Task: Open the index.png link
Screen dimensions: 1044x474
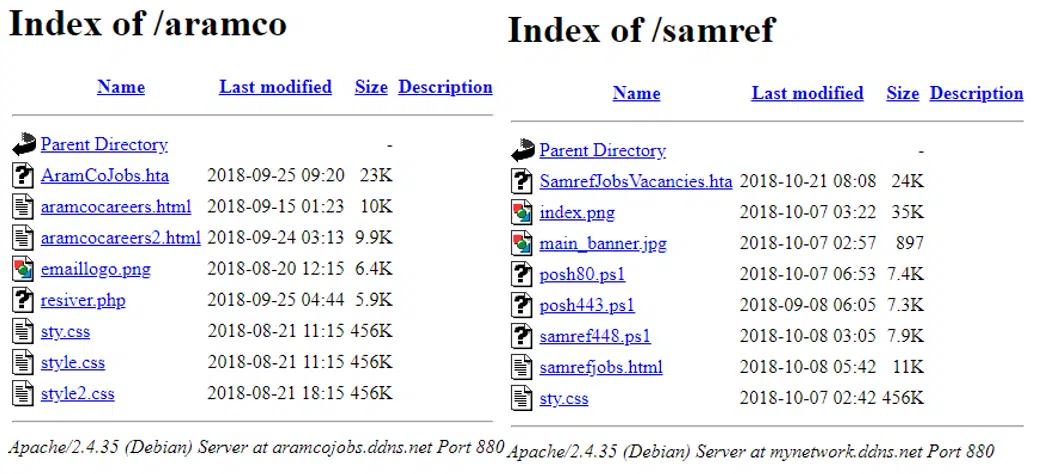Action: (577, 212)
